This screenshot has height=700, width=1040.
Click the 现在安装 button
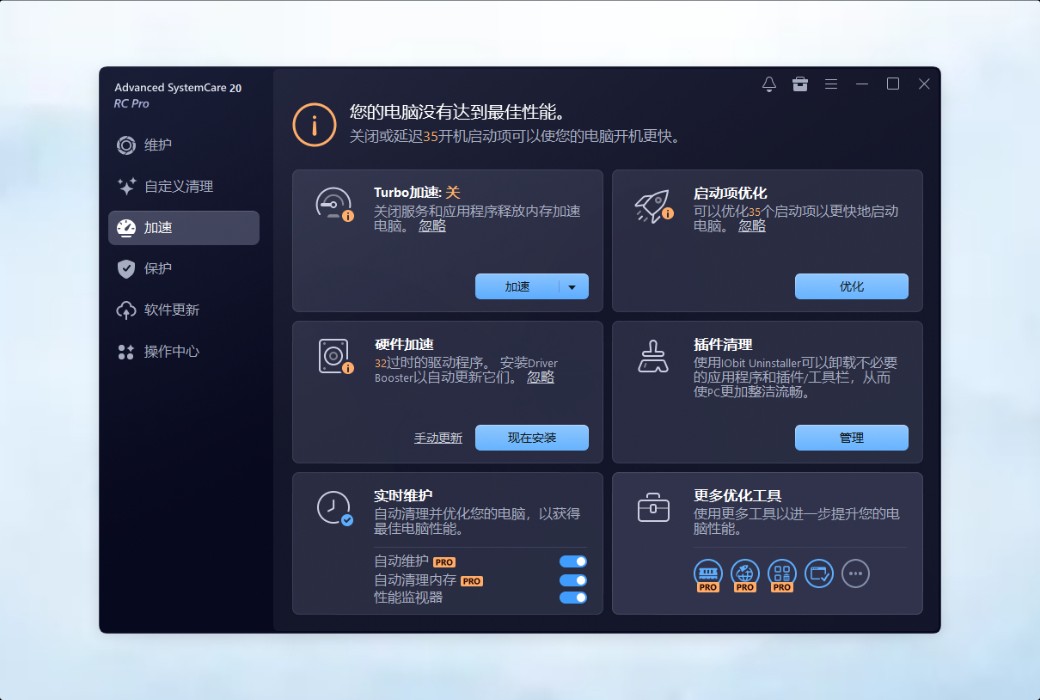click(x=532, y=438)
